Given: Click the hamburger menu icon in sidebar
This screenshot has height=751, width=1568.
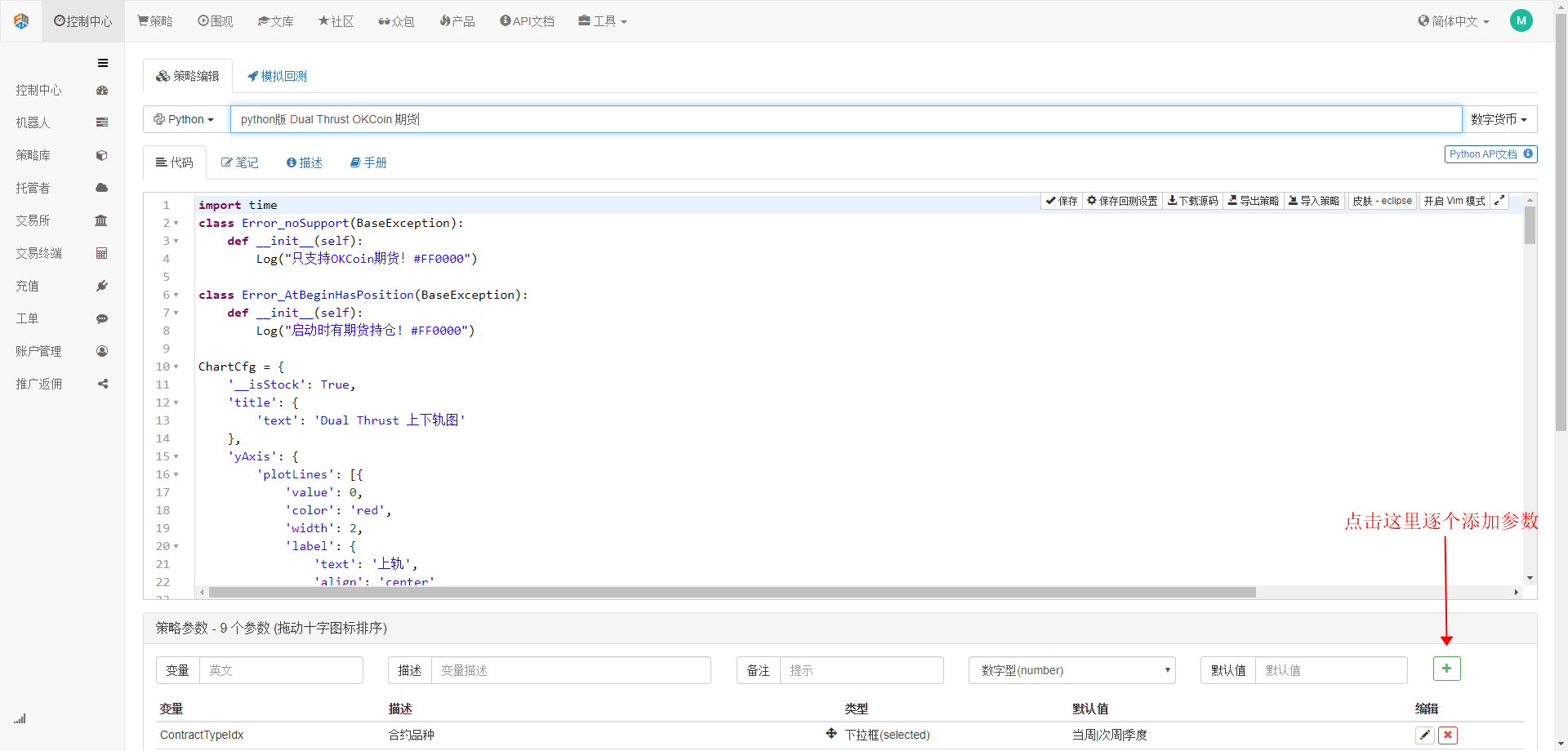Looking at the screenshot, I should point(103,63).
